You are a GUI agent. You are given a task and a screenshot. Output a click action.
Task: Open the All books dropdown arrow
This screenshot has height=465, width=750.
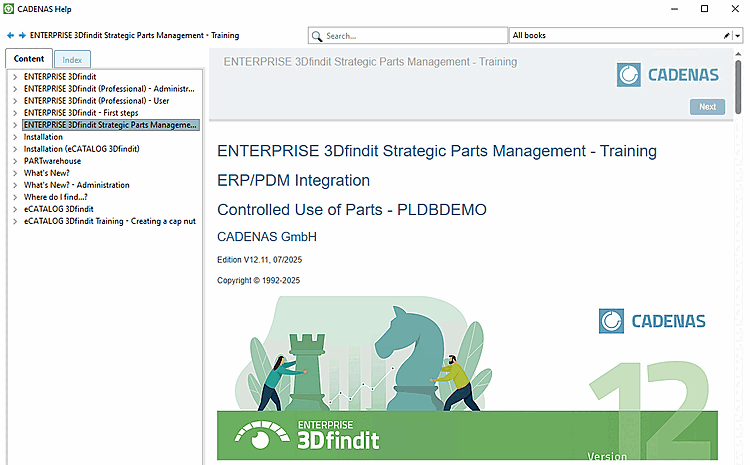pyautogui.click(x=738, y=35)
